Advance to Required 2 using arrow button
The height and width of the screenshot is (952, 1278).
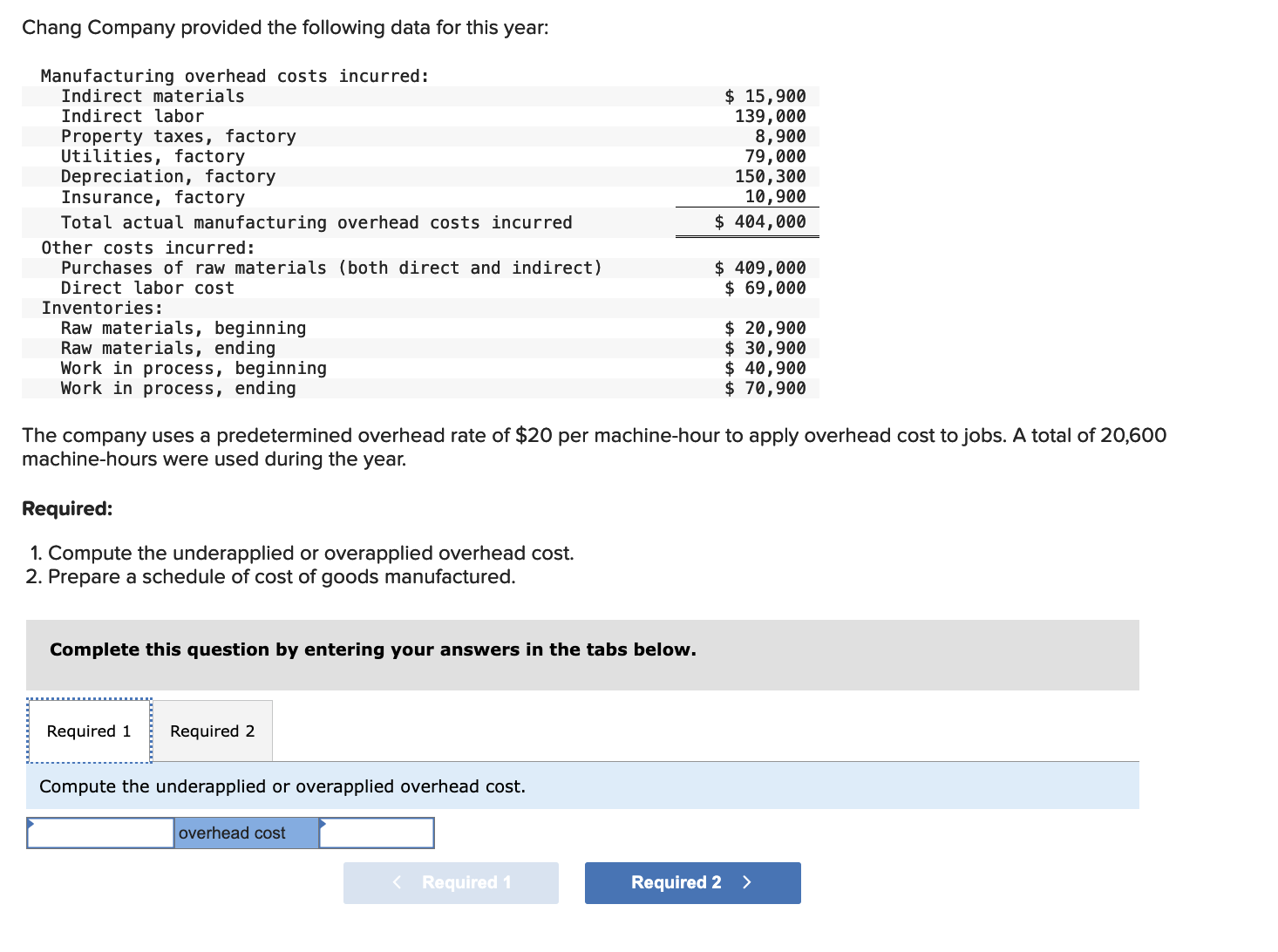pyautogui.click(x=692, y=882)
